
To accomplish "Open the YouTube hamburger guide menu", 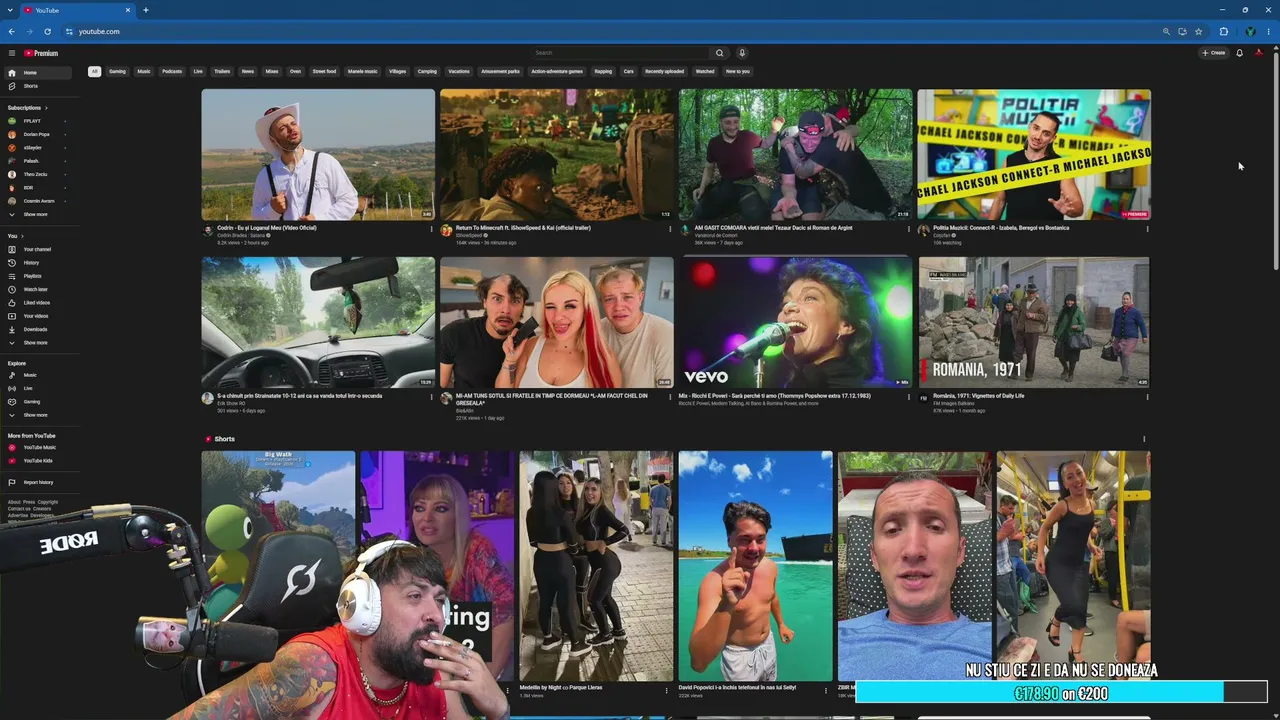I will (x=12, y=53).
